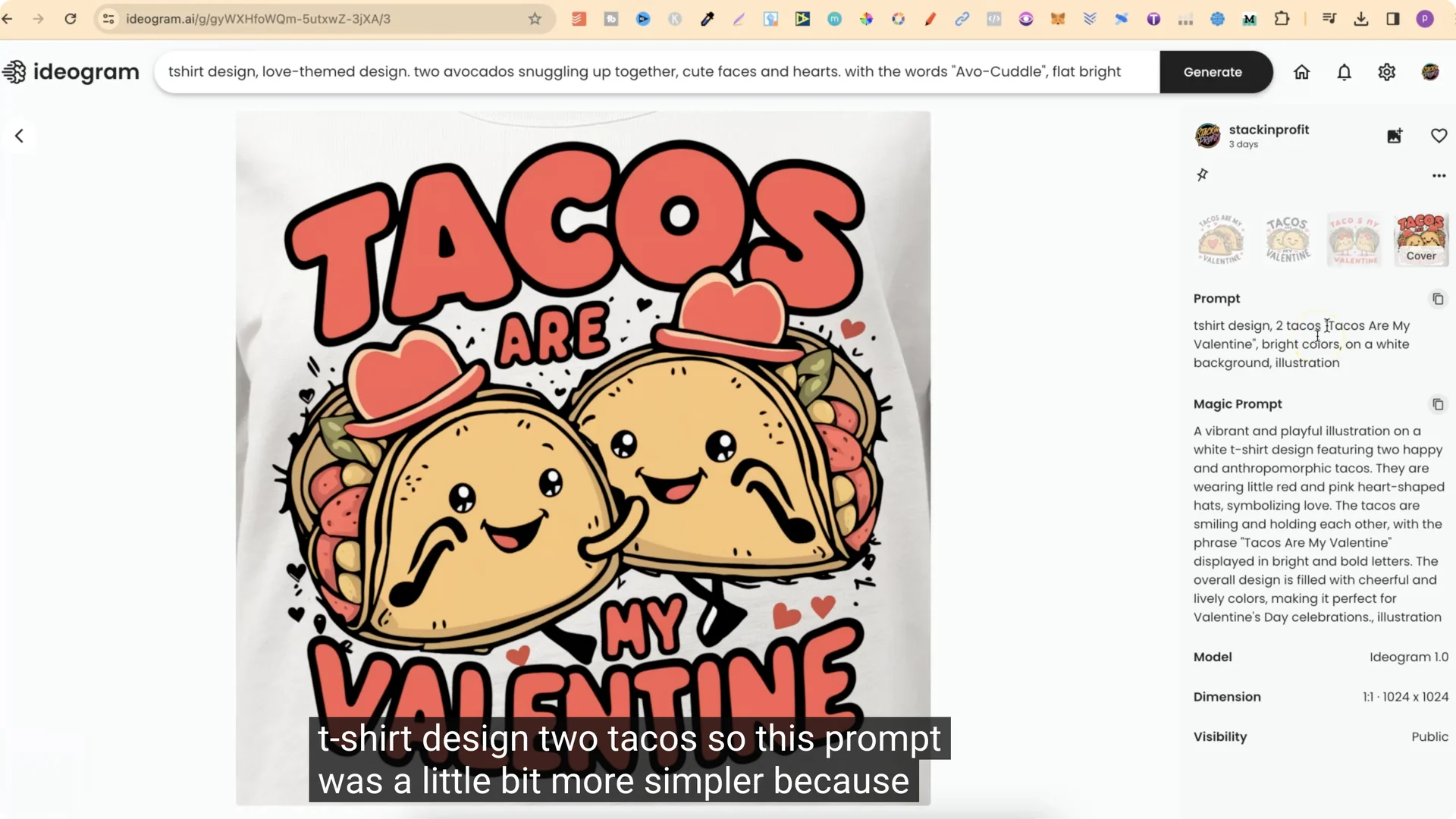The image size is (1456, 819).
Task: Open the browser extensions puzzle icon
Action: pyautogui.click(x=1282, y=19)
